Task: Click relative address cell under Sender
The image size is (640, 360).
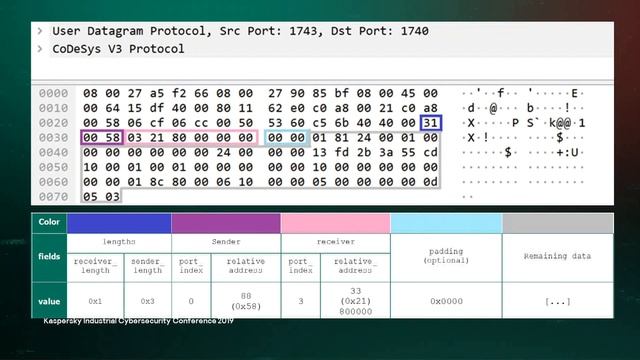Action: [246, 267]
